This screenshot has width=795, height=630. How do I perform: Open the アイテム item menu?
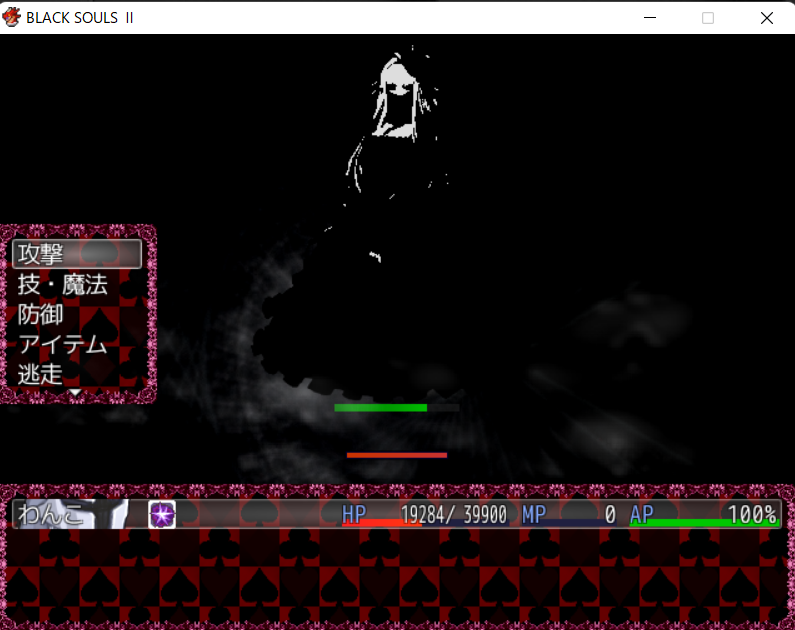62,345
